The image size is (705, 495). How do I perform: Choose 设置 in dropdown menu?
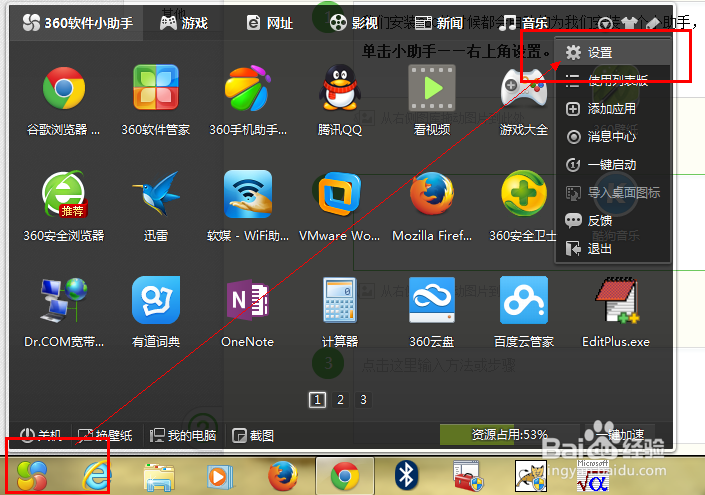pyautogui.click(x=612, y=52)
